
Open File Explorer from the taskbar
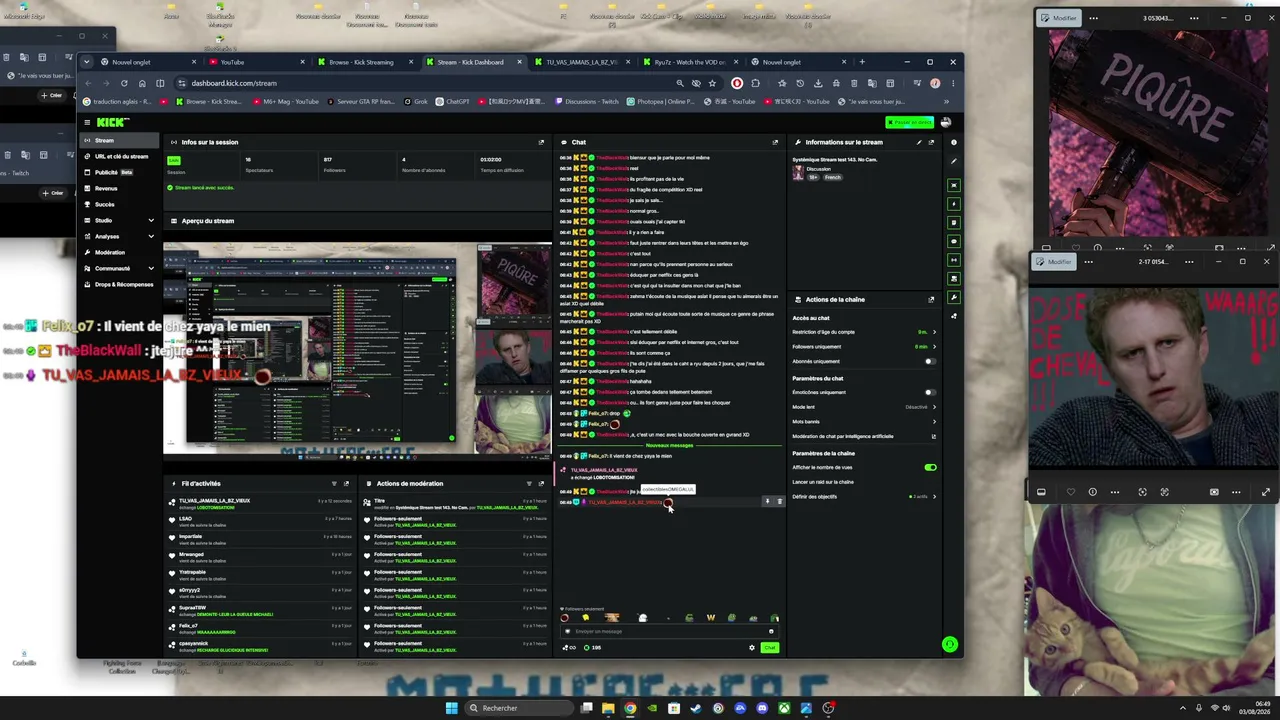[608, 708]
